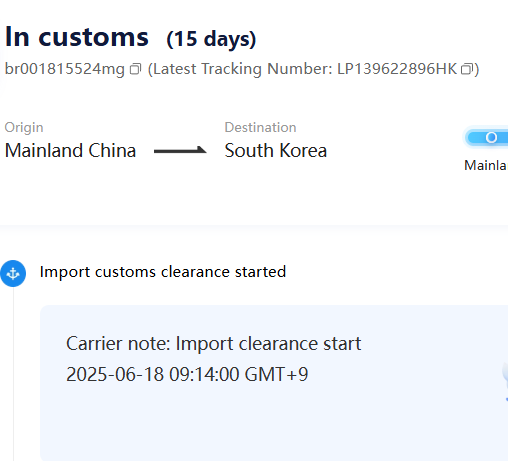Click the Origin label
Image resolution: width=508 pixels, height=461 pixels.
(x=24, y=128)
